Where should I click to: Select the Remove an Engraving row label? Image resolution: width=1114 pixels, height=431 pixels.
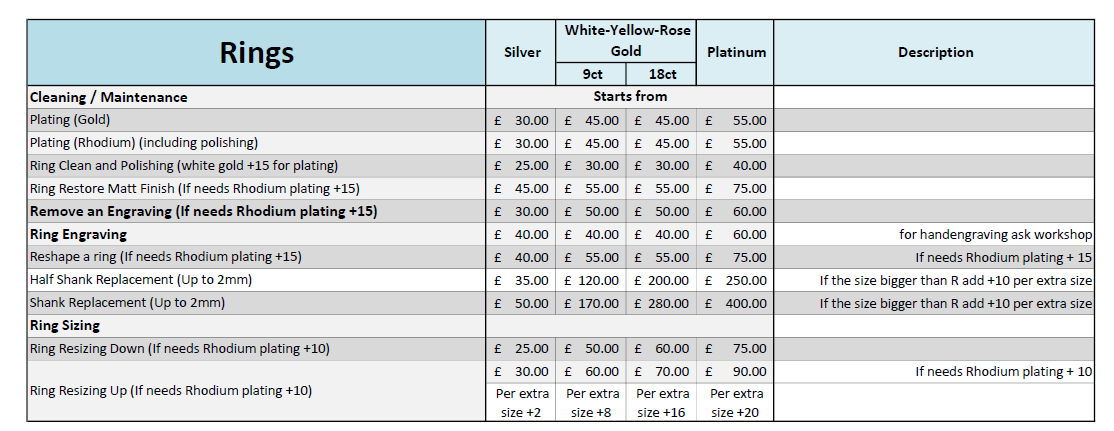(x=256, y=211)
